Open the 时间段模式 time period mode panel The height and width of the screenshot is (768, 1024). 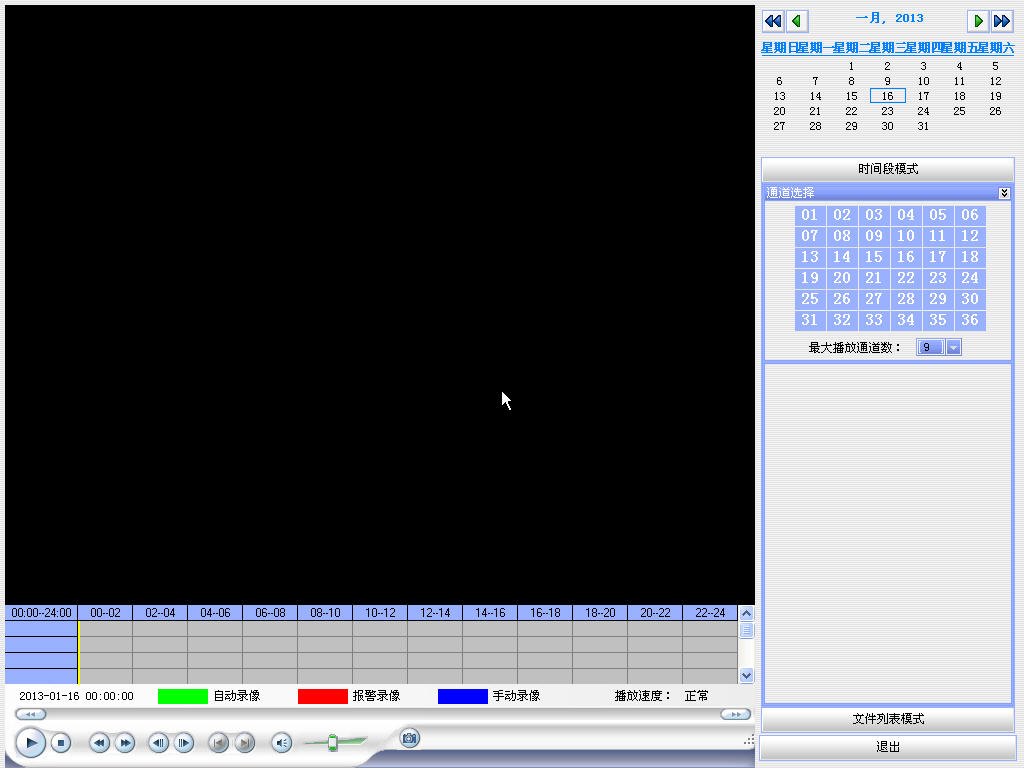(x=888, y=169)
